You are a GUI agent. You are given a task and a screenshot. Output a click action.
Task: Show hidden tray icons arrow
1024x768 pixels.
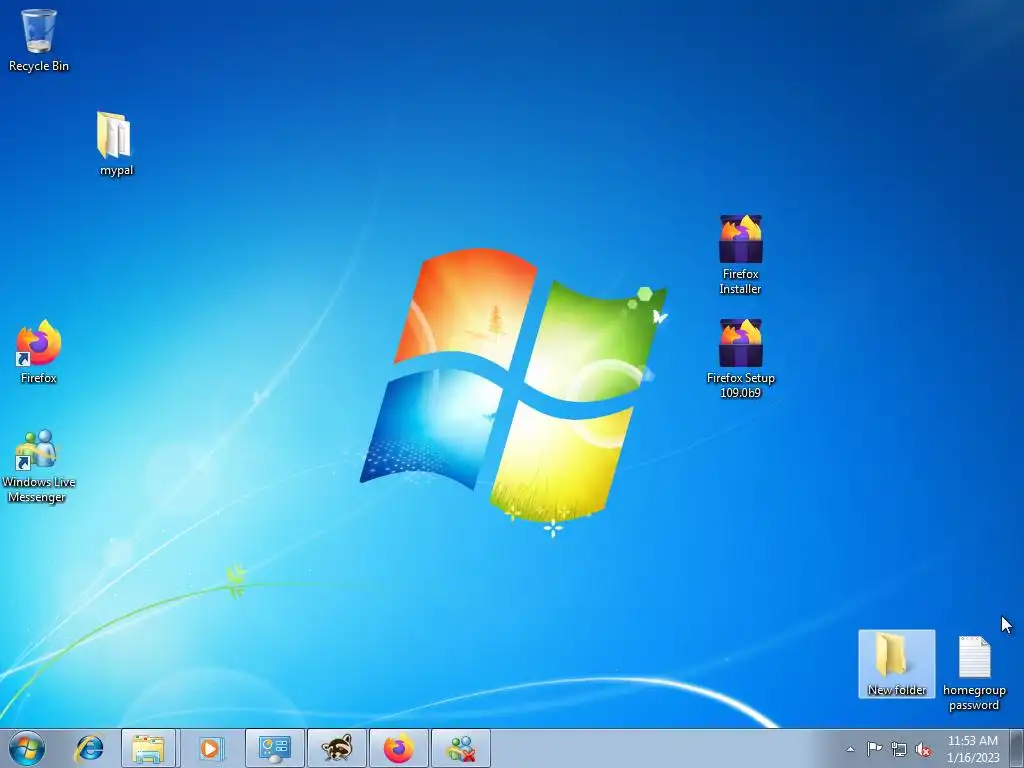(x=850, y=749)
